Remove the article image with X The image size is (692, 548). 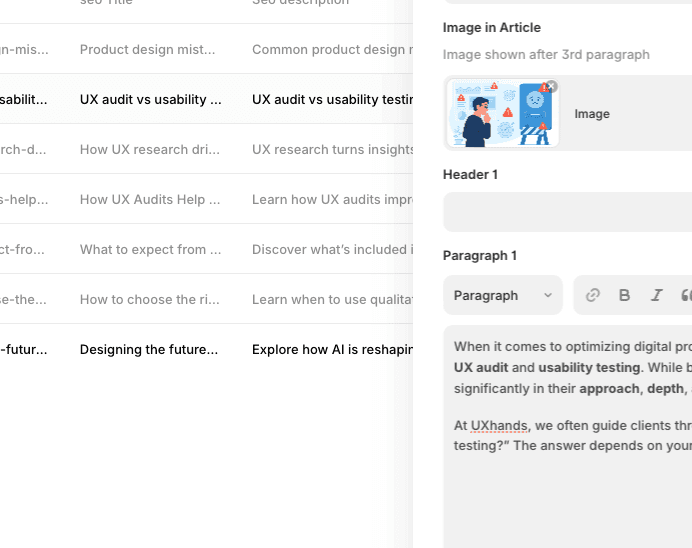click(x=551, y=87)
